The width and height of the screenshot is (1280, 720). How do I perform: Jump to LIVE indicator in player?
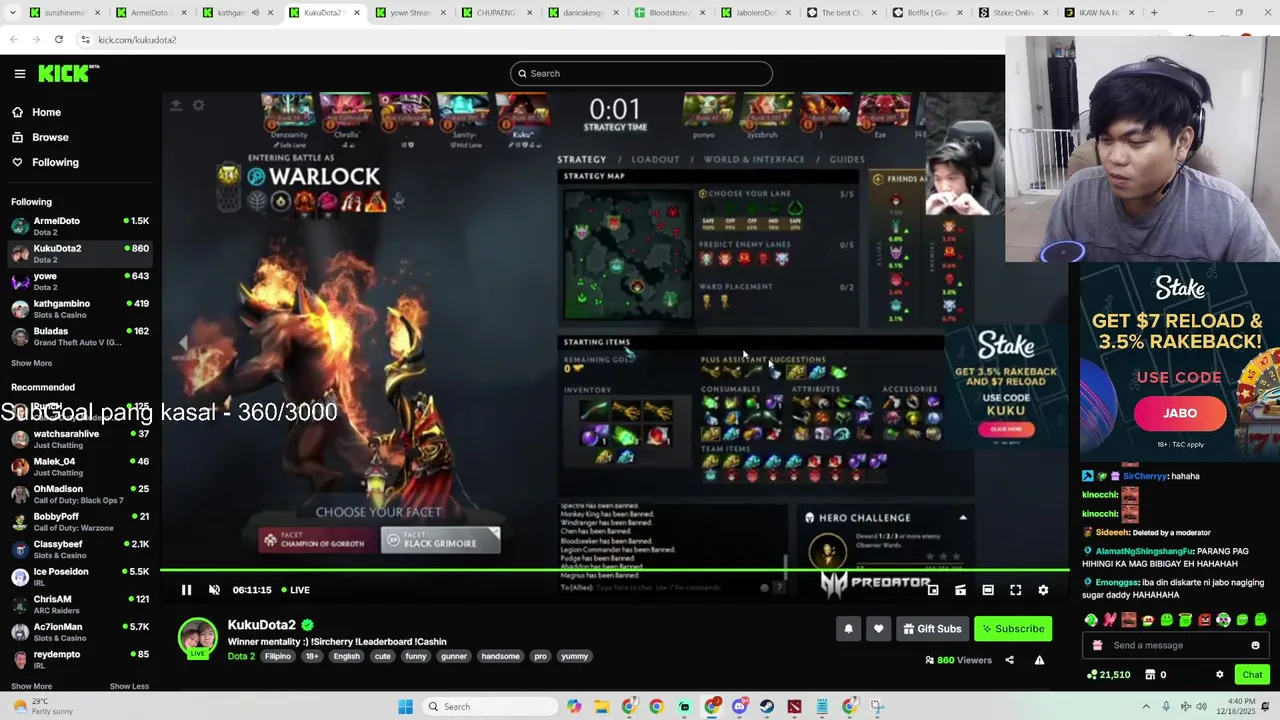click(x=295, y=590)
